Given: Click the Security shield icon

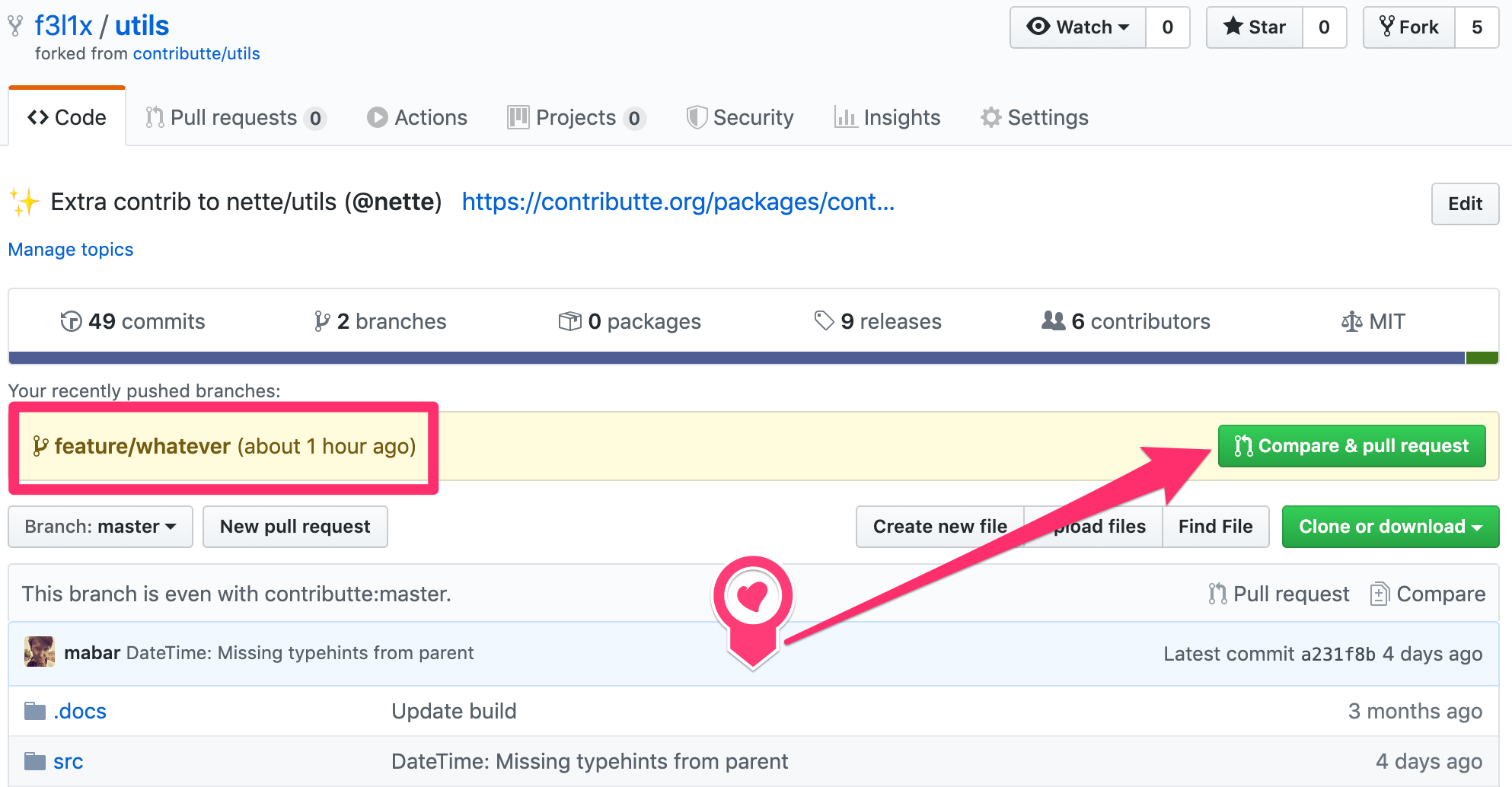Looking at the screenshot, I should pyautogui.click(x=697, y=117).
